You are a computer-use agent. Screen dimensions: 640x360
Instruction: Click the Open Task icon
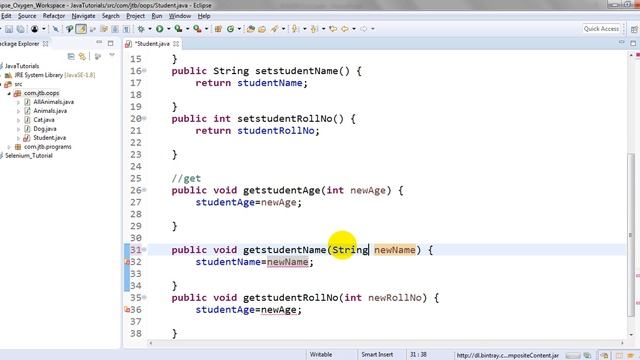point(262,29)
